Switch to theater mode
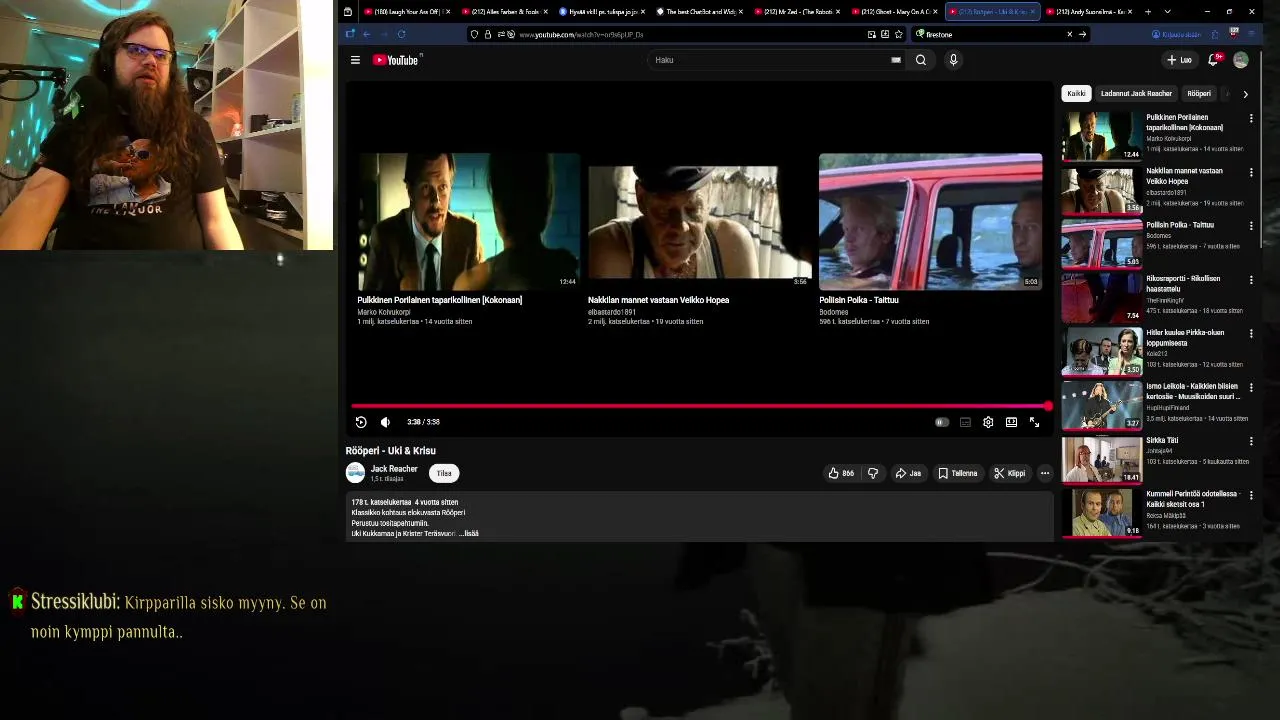The image size is (1280, 720). [x=1011, y=422]
